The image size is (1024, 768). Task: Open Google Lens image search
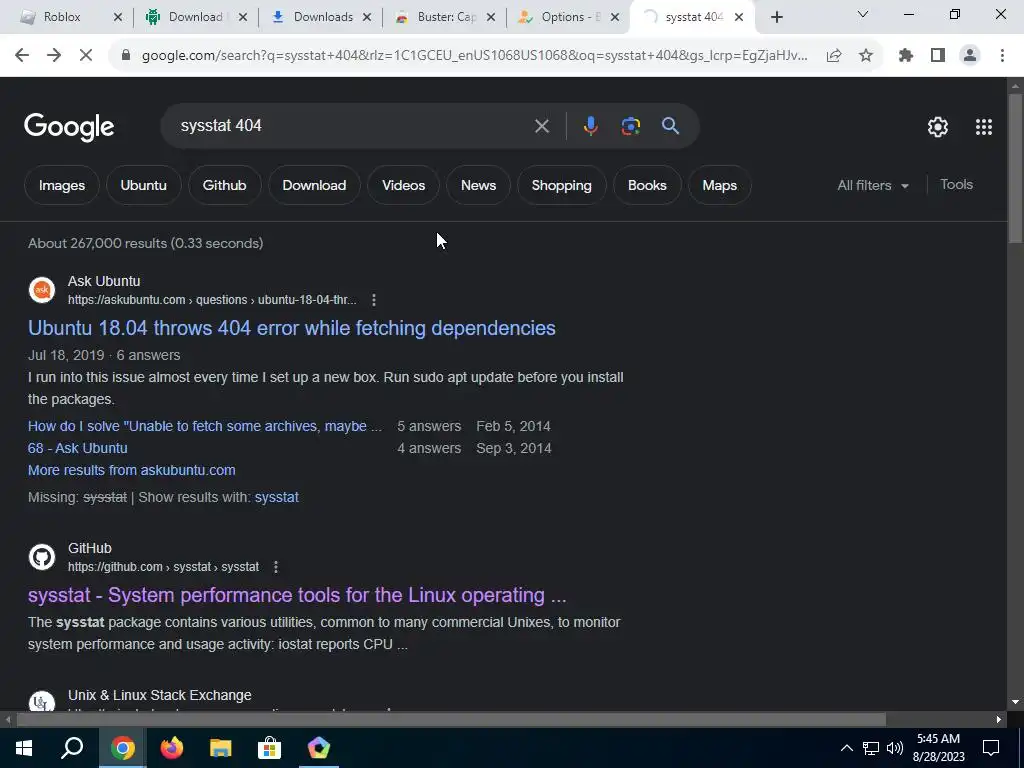point(630,126)
